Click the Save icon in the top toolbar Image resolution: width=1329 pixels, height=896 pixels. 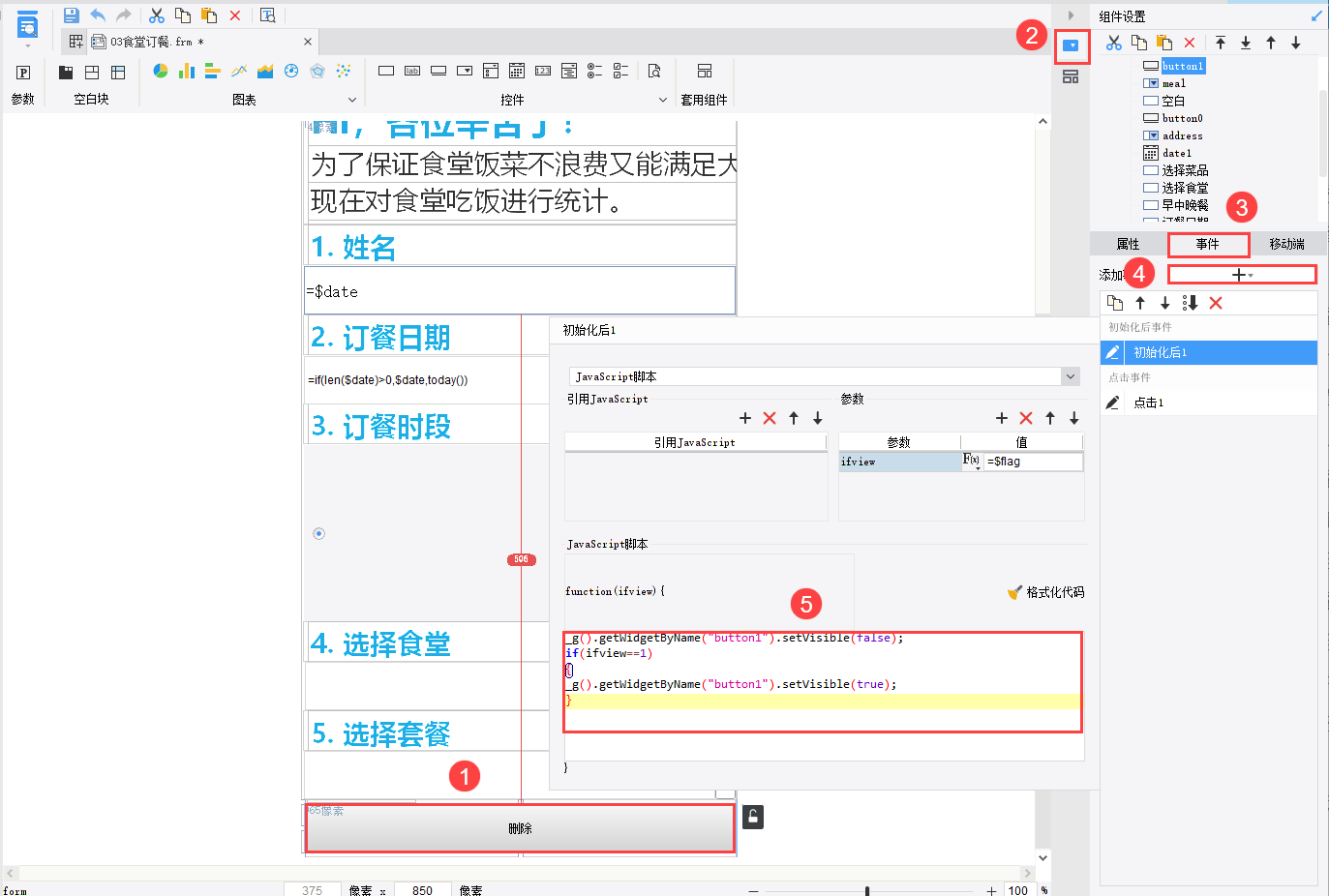pyautogui.click(x=71, y=15)
